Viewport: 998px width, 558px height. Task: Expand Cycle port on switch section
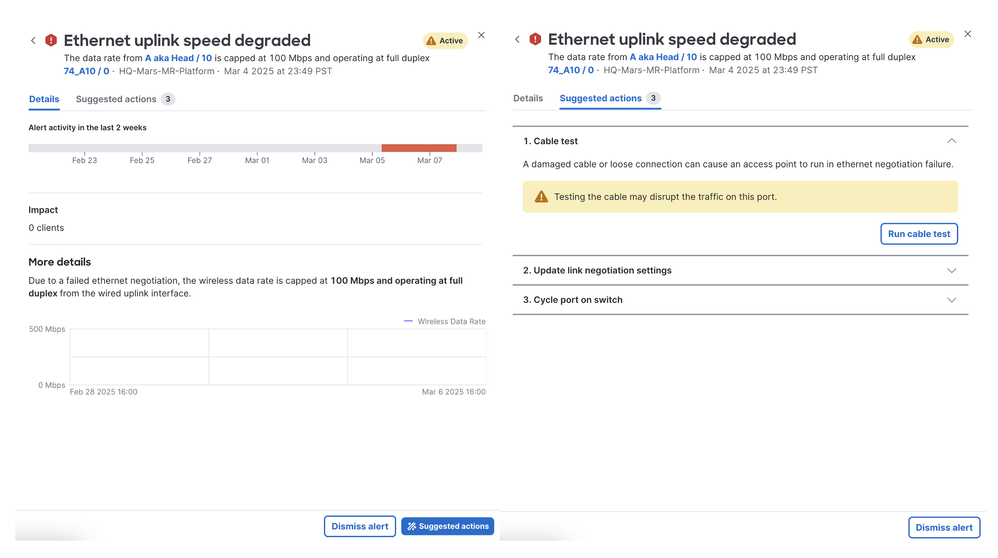click(951, 300)
